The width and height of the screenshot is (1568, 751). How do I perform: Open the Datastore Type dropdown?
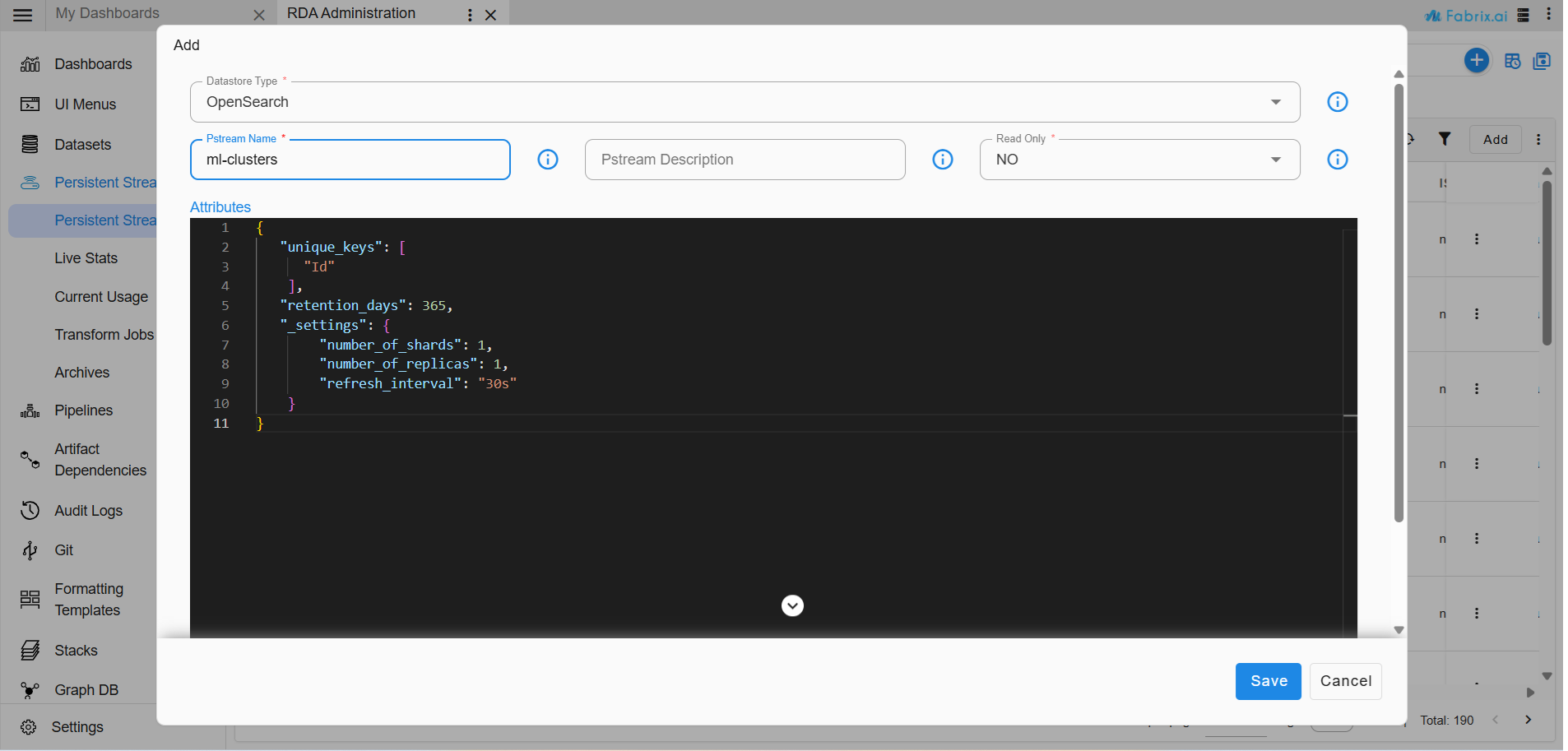pyautogui.click(x=745, y=102)
